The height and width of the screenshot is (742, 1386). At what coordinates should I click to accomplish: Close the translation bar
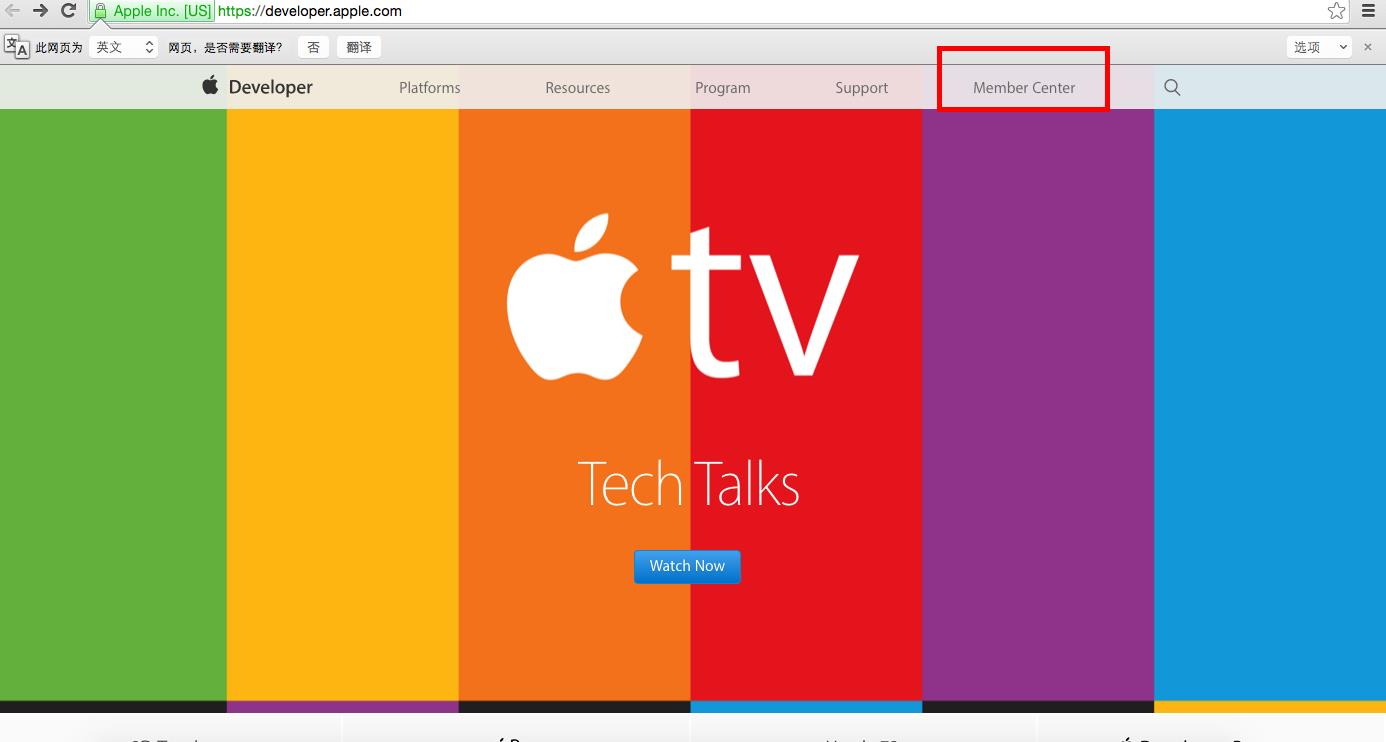[1368, 47]
